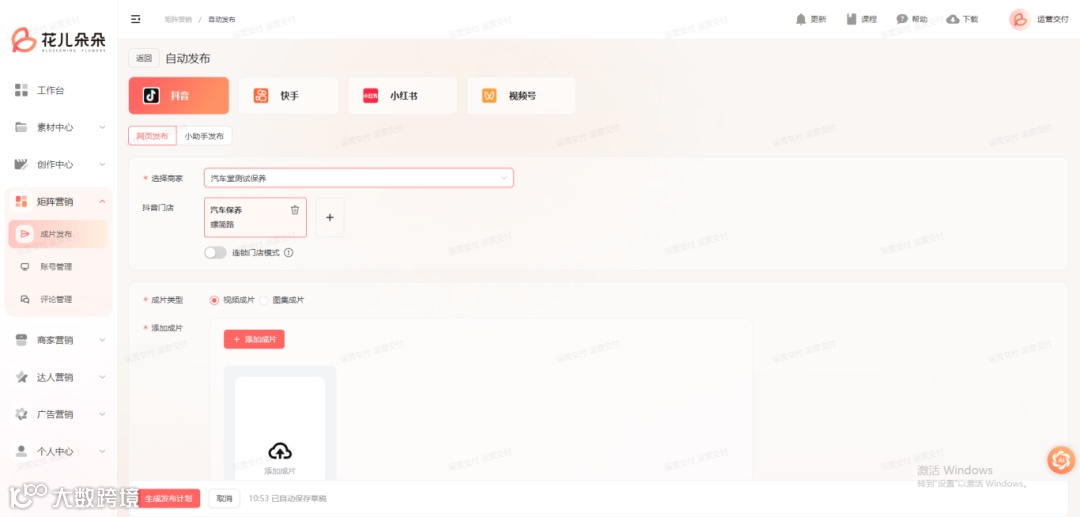Switch to the 小助手发布 tab
The height and width of the screenshot is (517, 1080).
point(204,136)
